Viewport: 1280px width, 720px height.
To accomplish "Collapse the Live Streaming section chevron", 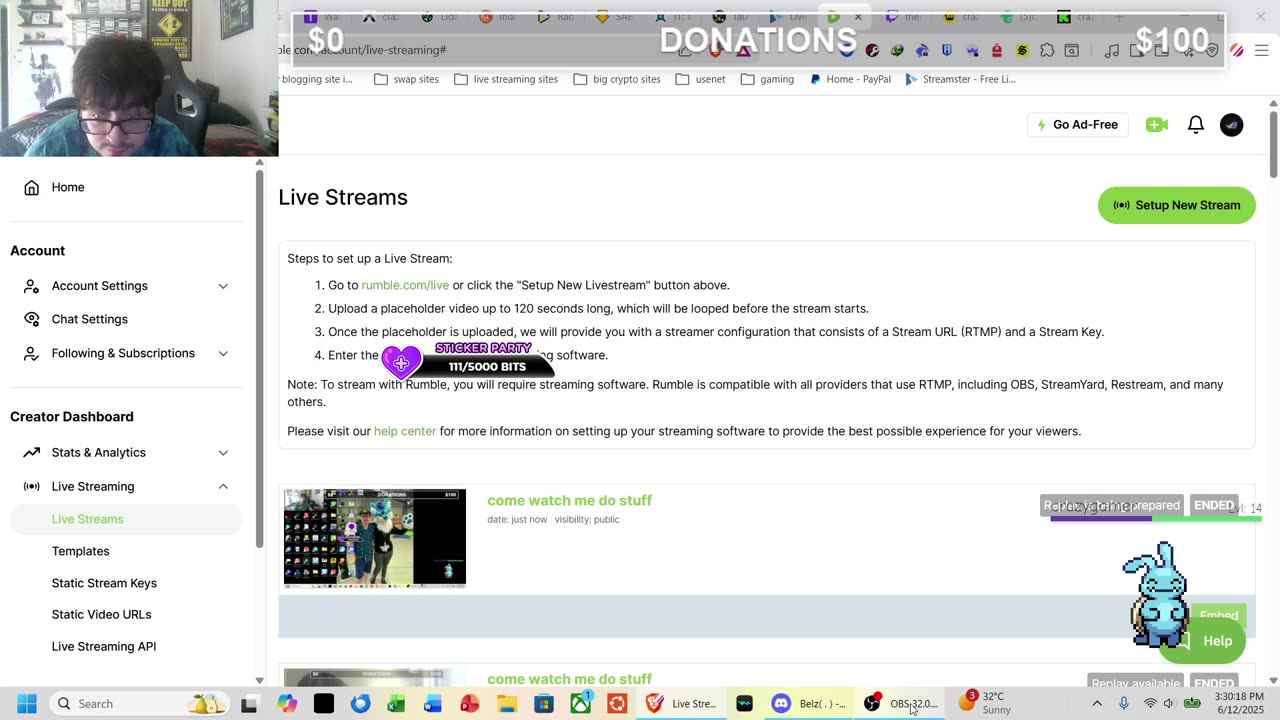I will click(223, 486).
